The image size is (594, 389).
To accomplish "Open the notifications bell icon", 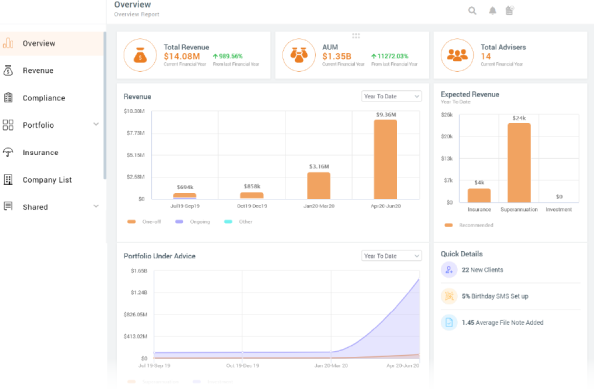I will [492, 11].
